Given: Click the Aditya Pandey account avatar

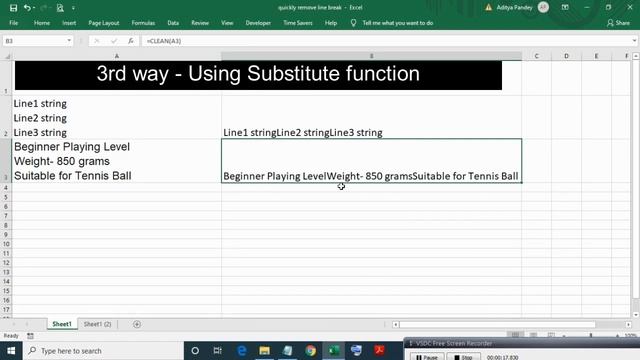Looking at the screenshot, I should tap(543, 7).
